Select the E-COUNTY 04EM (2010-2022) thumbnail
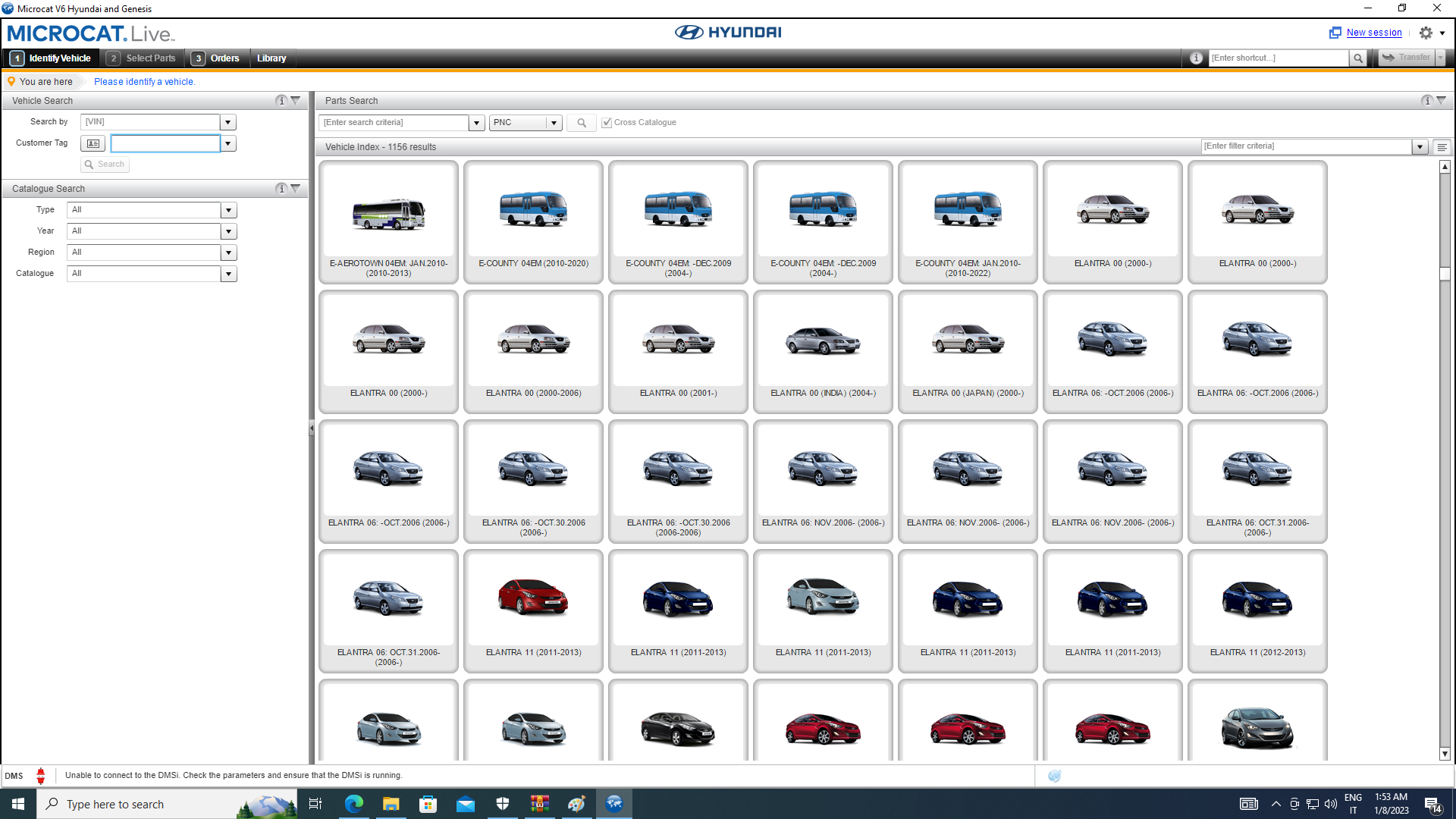Image resolution: width=1456 pixels, height=819 pixels. click(968, 222)
